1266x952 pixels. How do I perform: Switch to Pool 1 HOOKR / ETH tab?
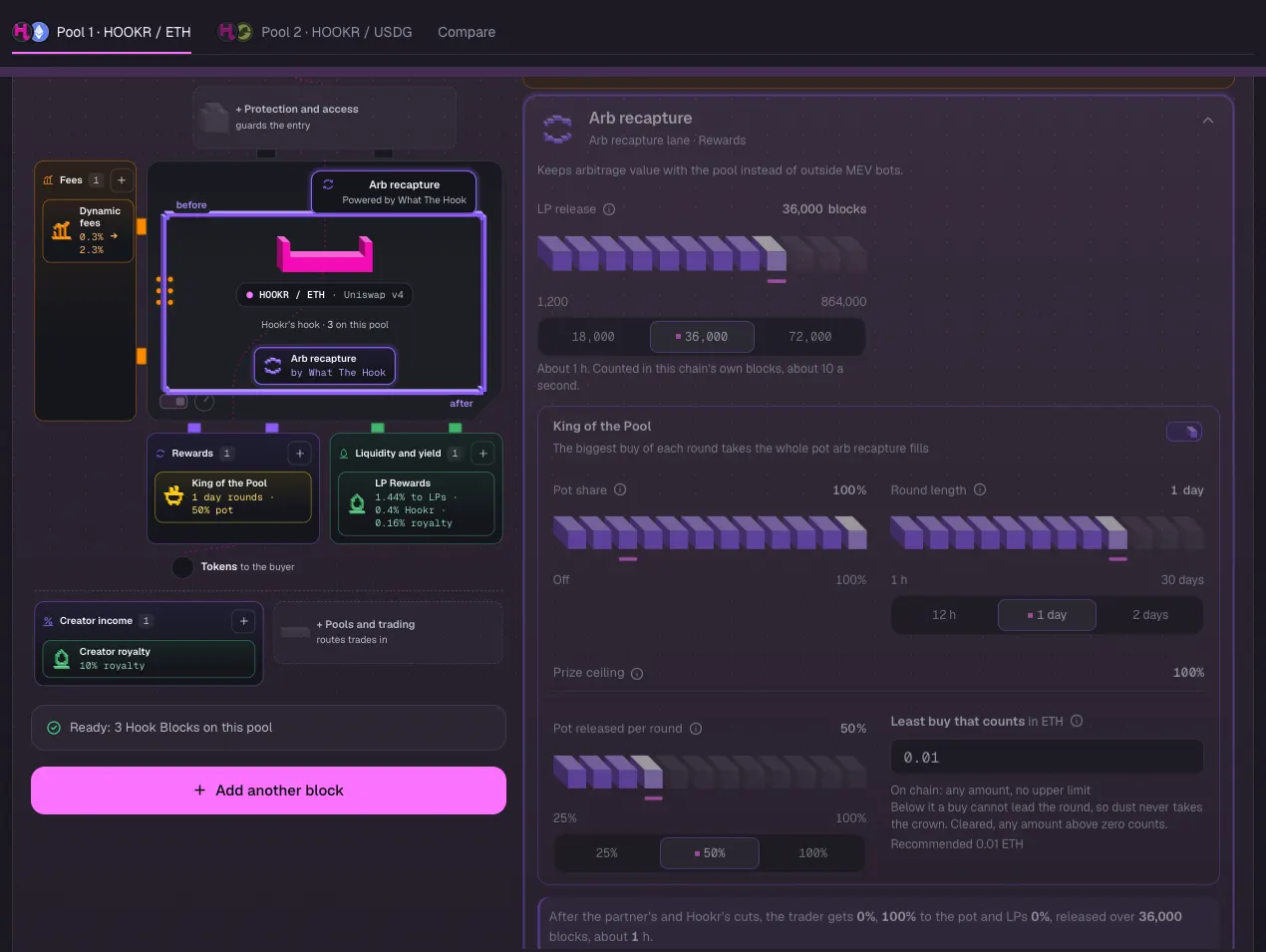[x=102, y=32]
